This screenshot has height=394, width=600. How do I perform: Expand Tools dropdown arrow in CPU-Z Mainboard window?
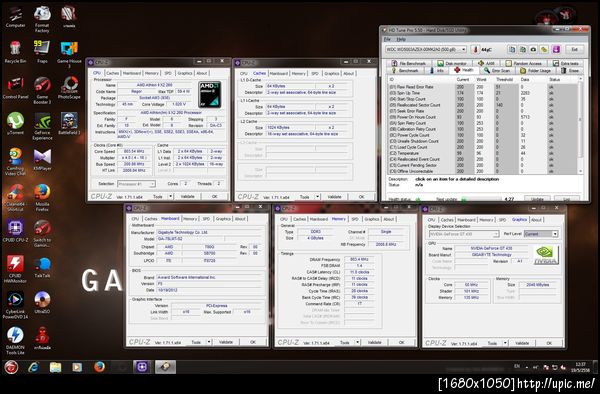point(209,342)
